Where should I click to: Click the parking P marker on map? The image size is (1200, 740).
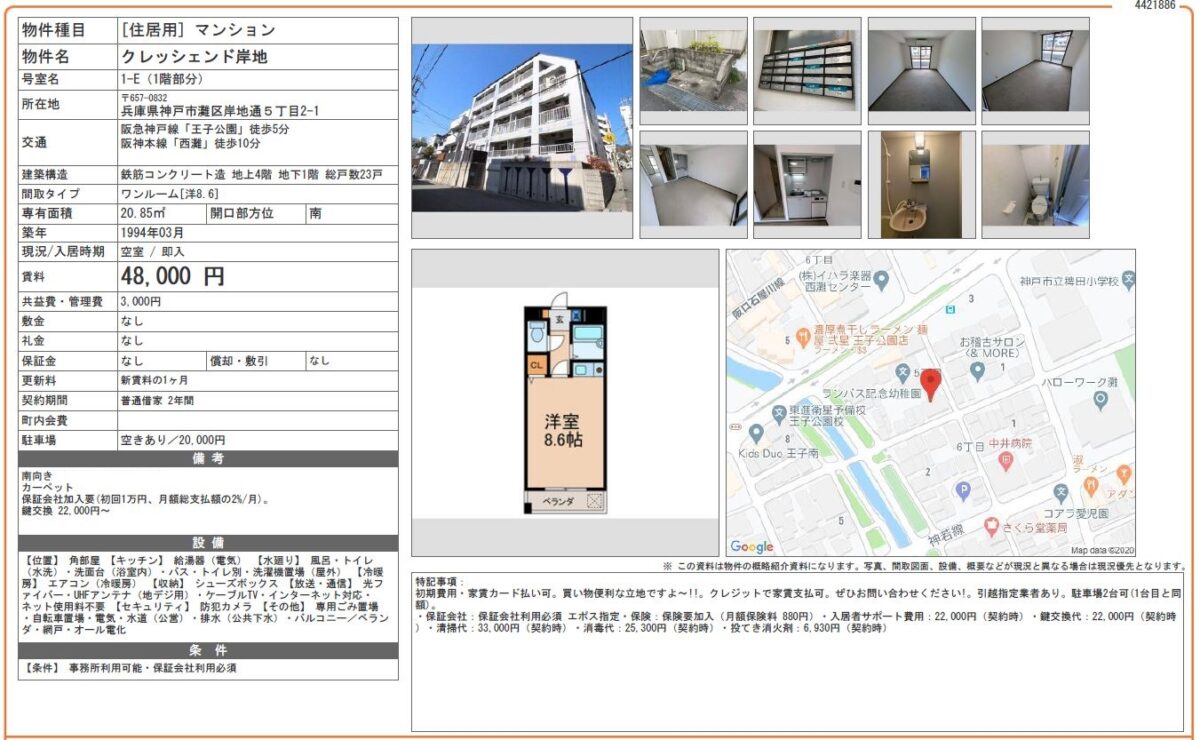coord(963,490)
